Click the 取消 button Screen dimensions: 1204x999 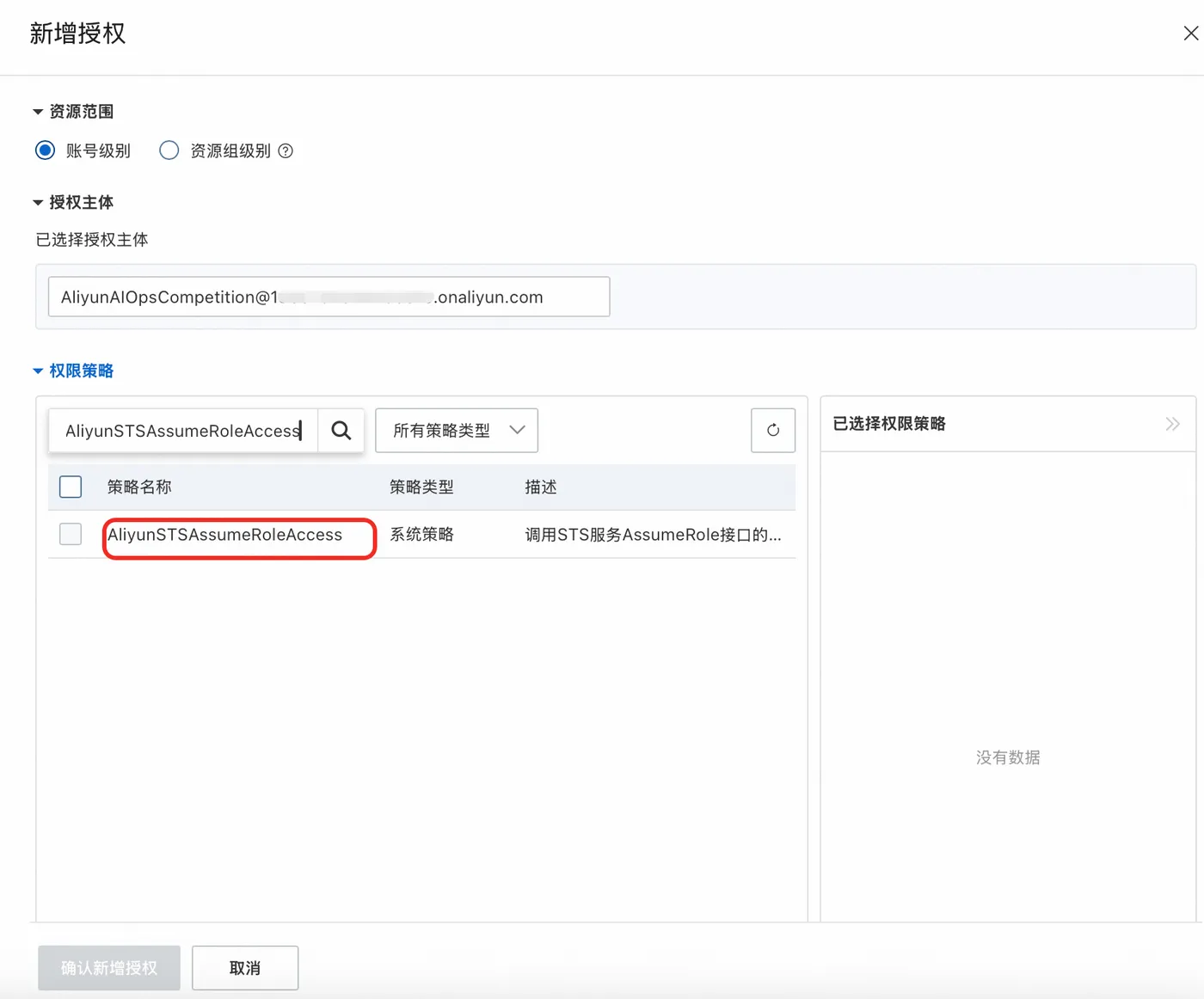245,968
